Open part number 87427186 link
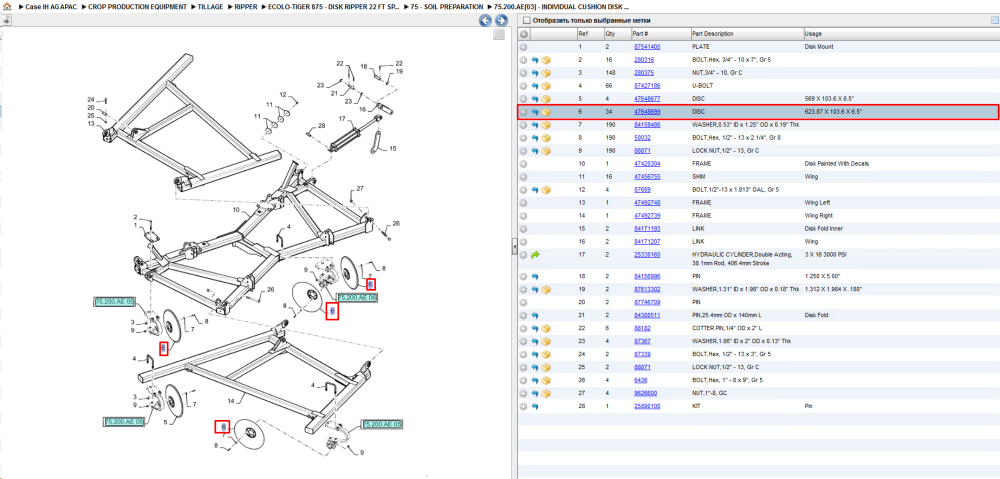Image resolution: width=1000 pixels, height=479 pixels. (646, 85)
